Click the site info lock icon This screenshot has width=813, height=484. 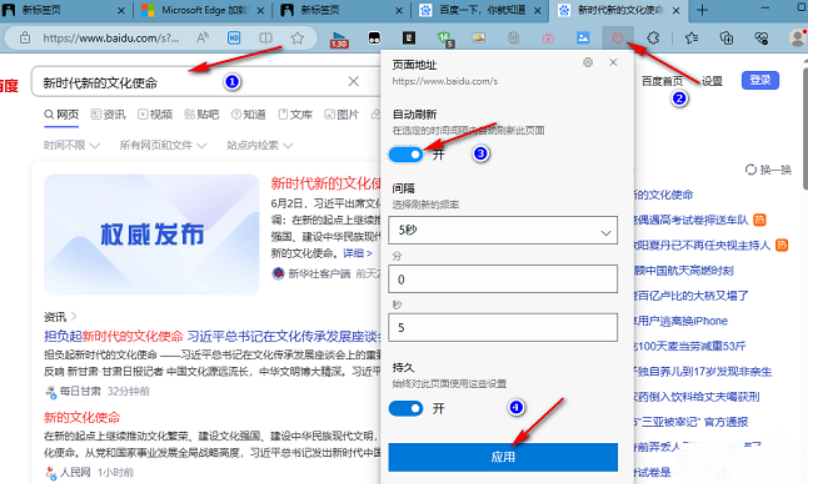[x=24, y=38]
